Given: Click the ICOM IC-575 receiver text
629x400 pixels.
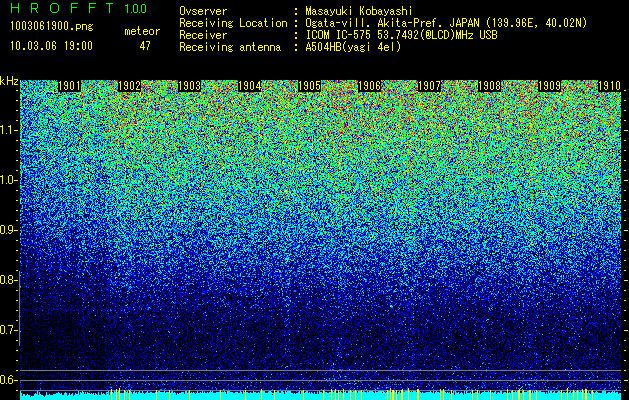Looking at the screenshot, I should [x=401, y=35].
